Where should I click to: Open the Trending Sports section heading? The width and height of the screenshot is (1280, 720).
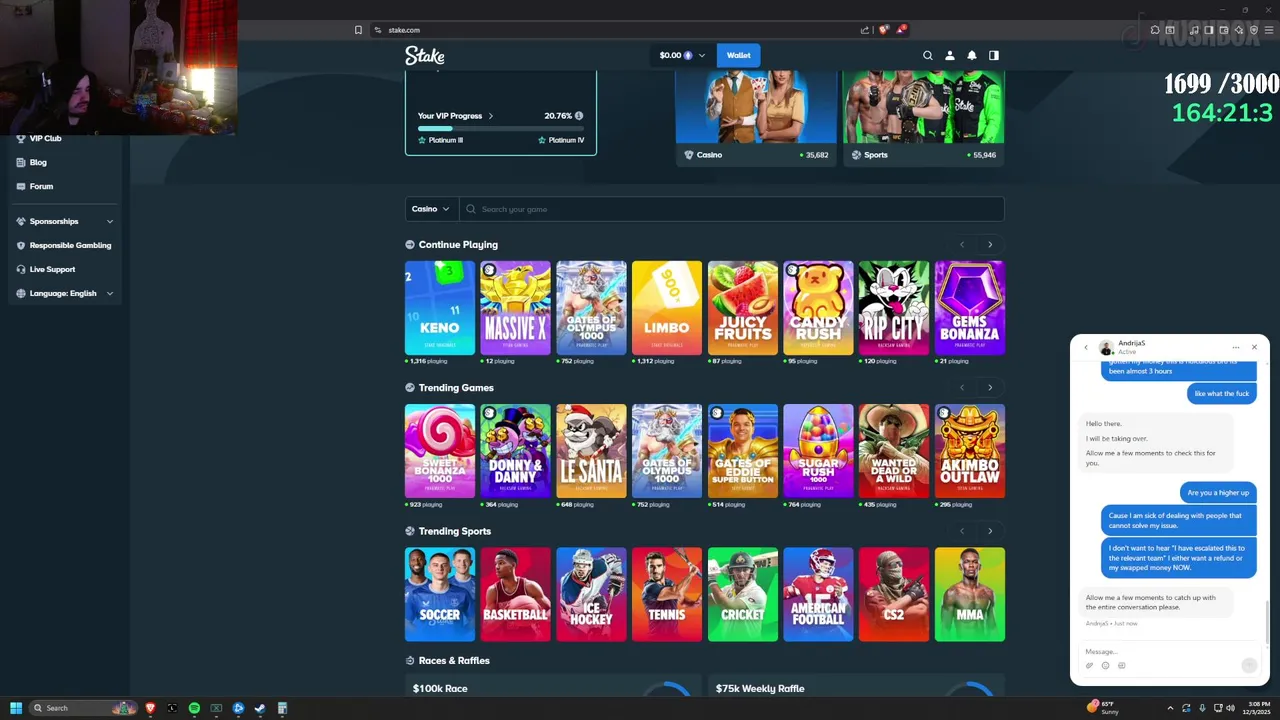click(x=455, y=531)
